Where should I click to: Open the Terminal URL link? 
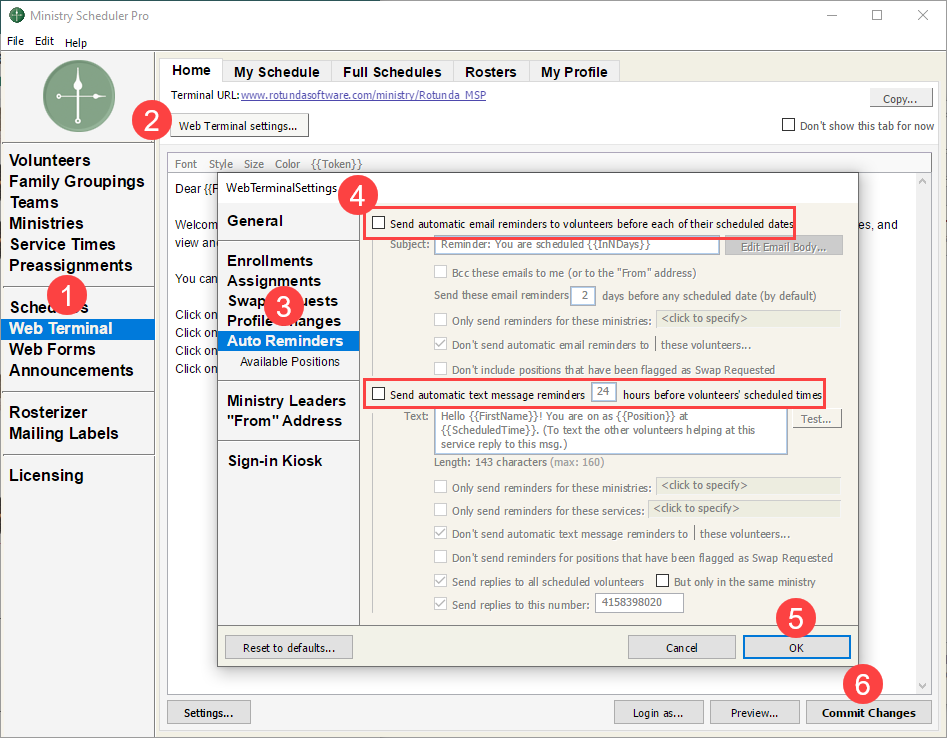point(363,96)
